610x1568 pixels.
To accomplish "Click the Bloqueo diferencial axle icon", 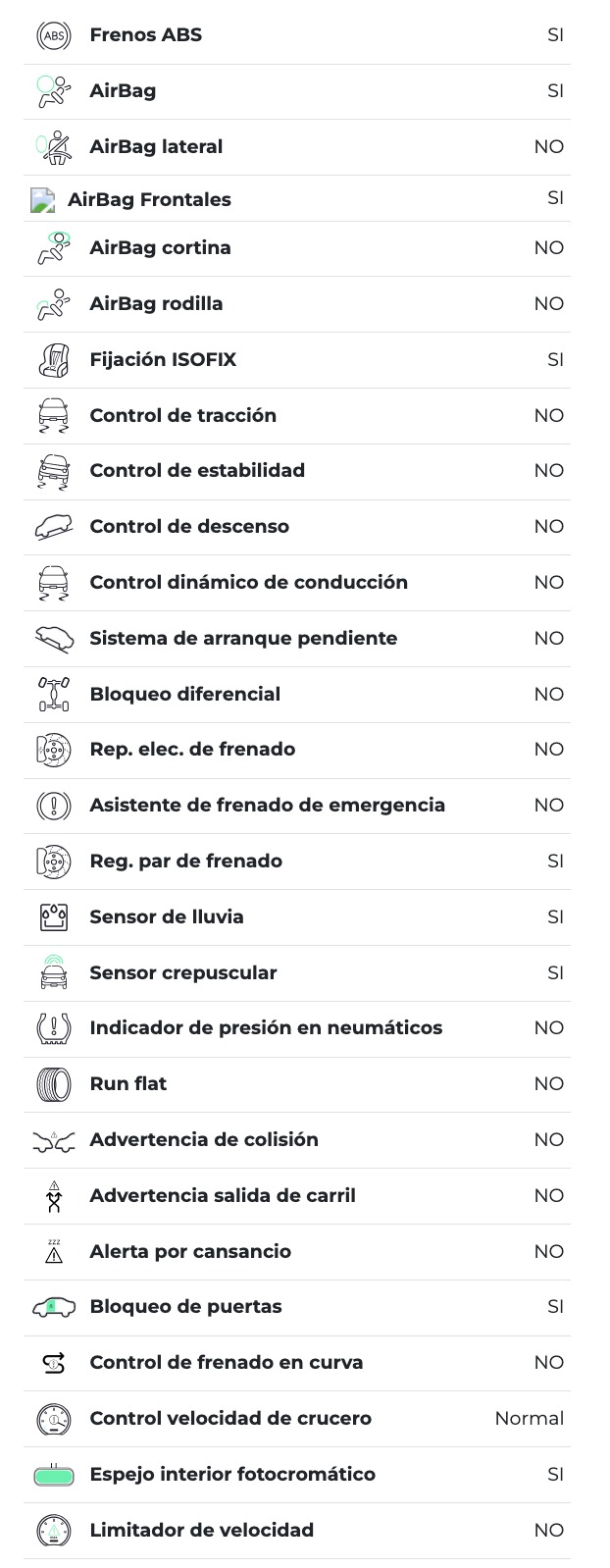I will point(53,695).
